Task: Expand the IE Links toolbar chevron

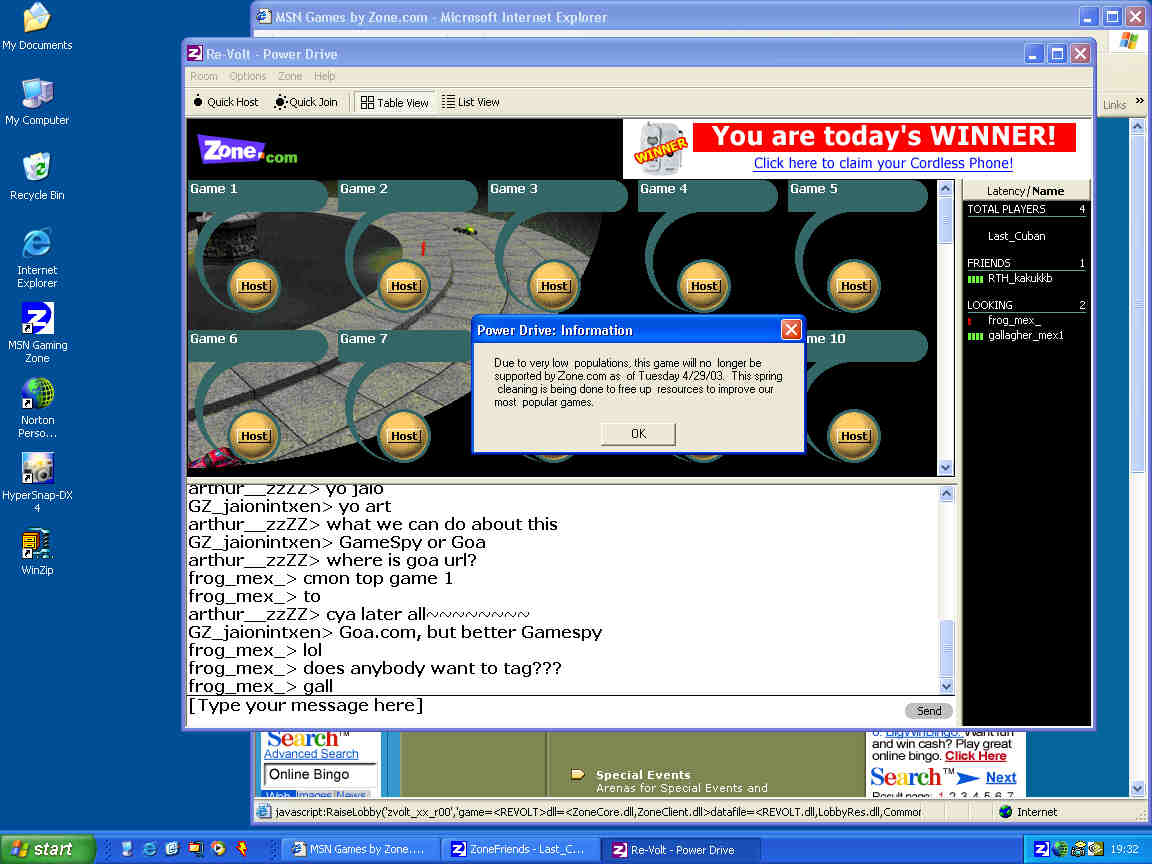Action: (1140, 101)
